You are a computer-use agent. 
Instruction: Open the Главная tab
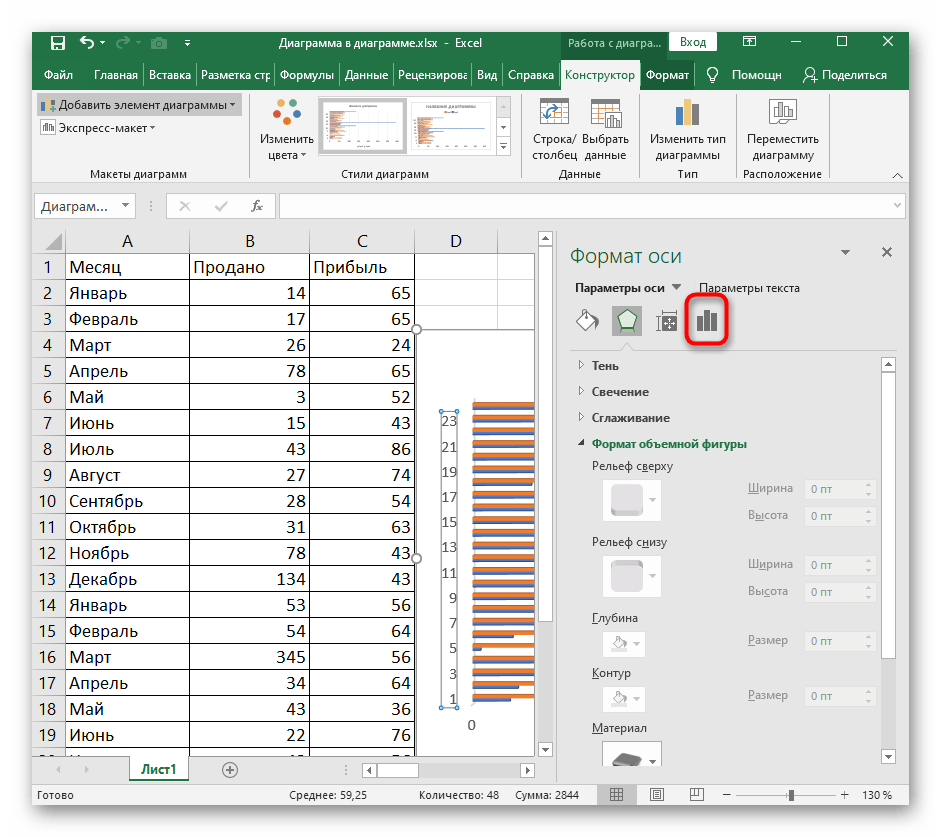coord(116,75)
